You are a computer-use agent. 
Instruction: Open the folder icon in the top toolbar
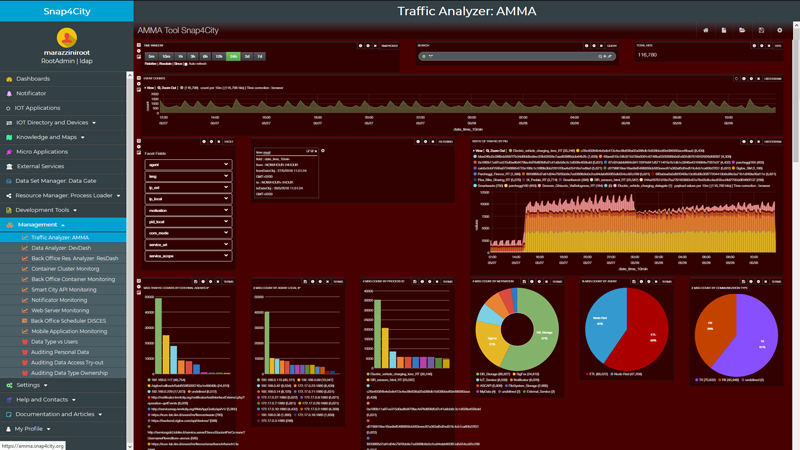[x=742, y=31]
